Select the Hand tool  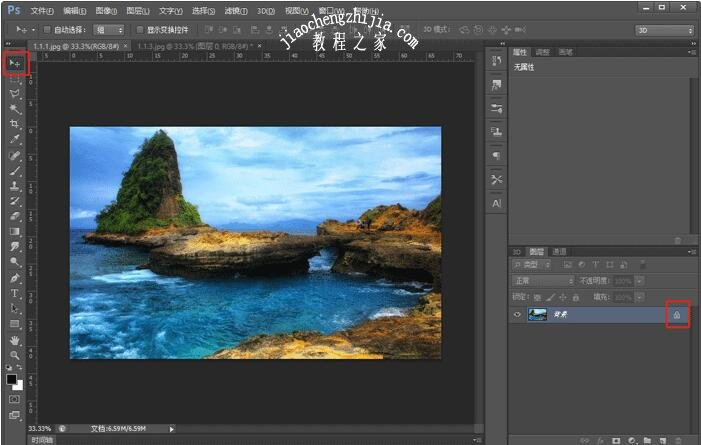pyautogui.click(x=15, y=340)
